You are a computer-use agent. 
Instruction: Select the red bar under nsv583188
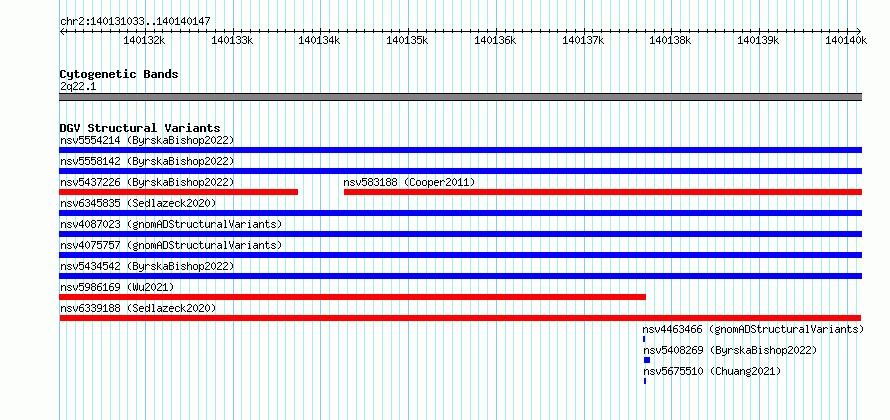point(603,192)
